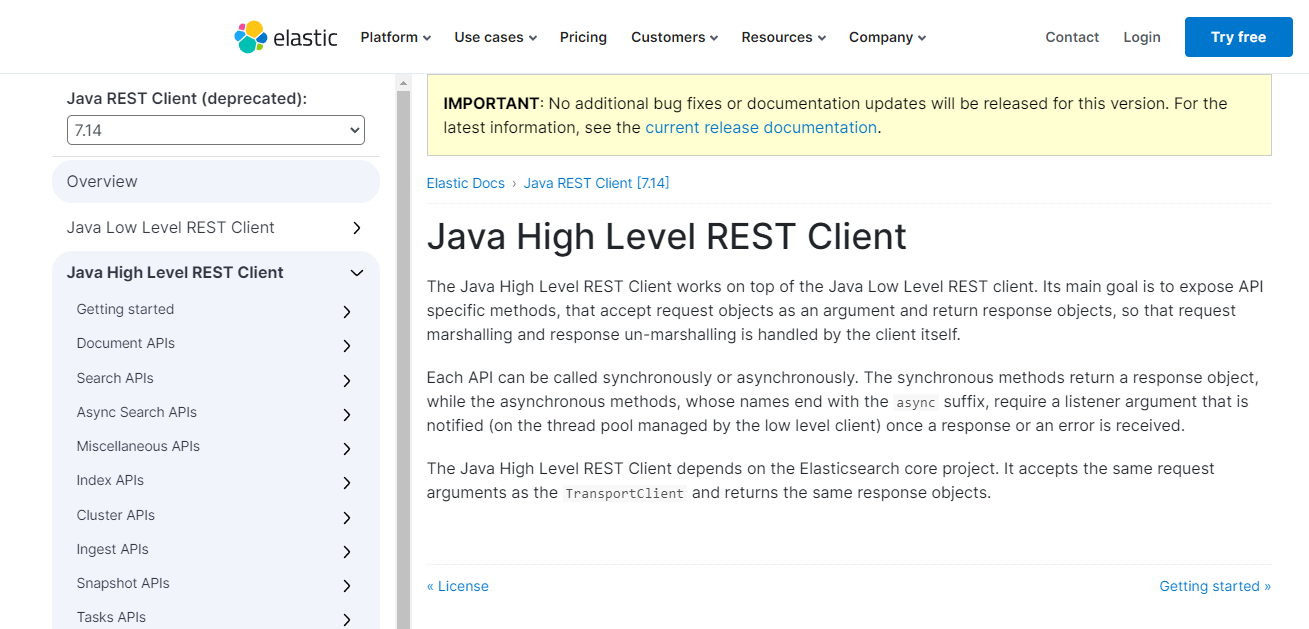Expand the Miscellaneous APIs chevron
Image resolution: width=1309 pixels, height=629 pixels.
(347, 449)
